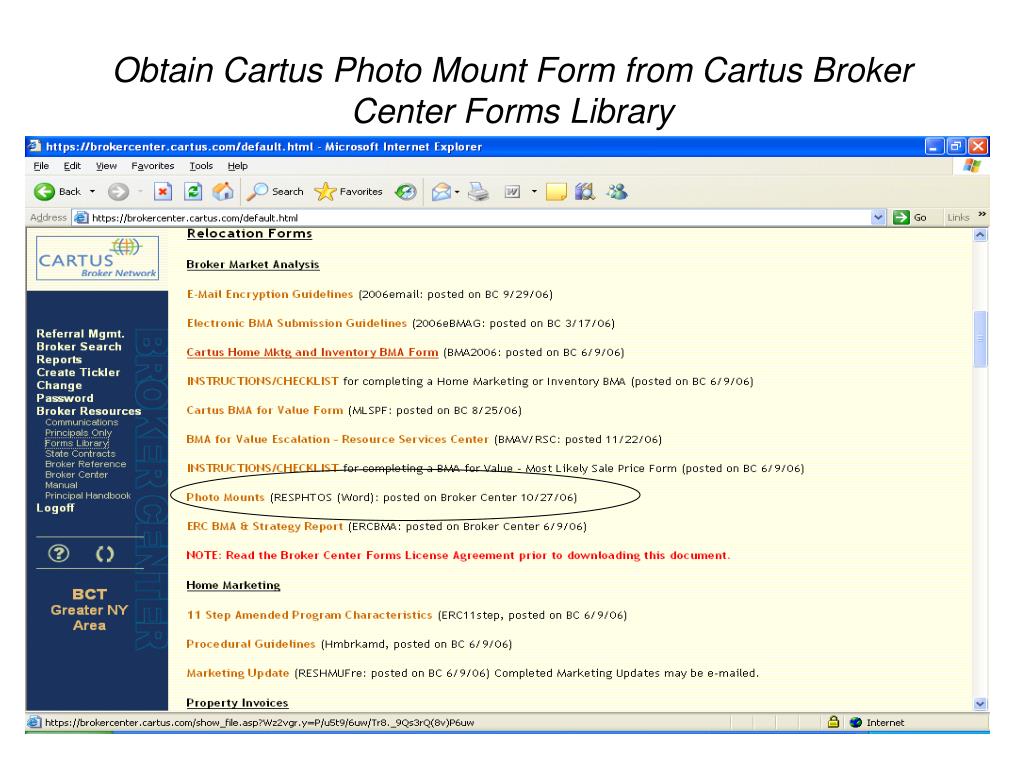1024x768 pixels.
Task: Click the scrollbar down arrow
Action: (980, 703)
